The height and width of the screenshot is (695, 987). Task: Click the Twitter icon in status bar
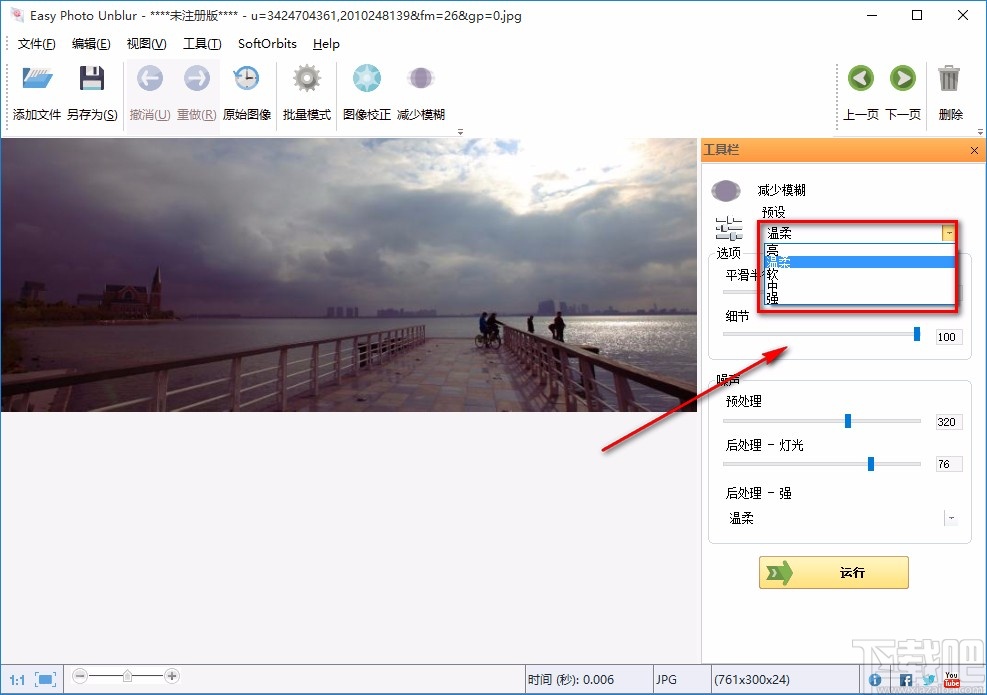[x=927, y=679]
